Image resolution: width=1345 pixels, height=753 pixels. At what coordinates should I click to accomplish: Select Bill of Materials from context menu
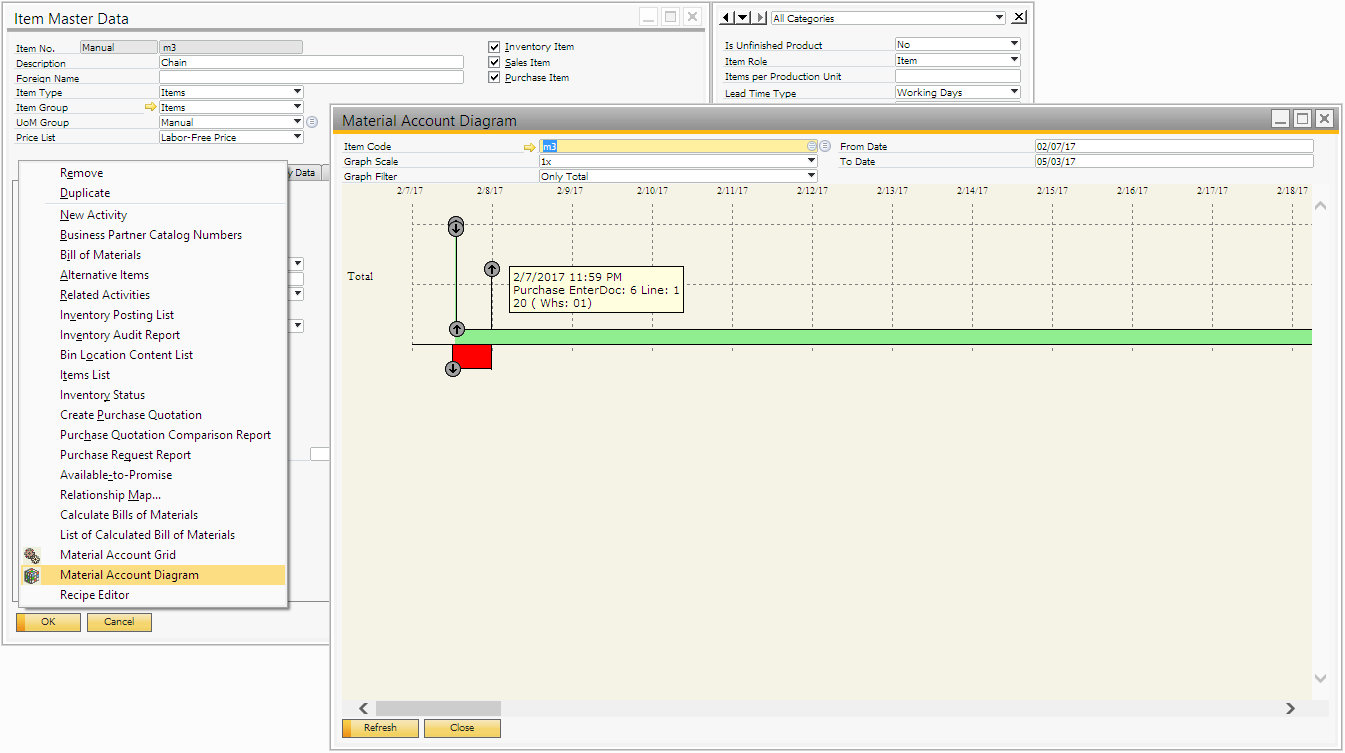(x=100, y=255)
